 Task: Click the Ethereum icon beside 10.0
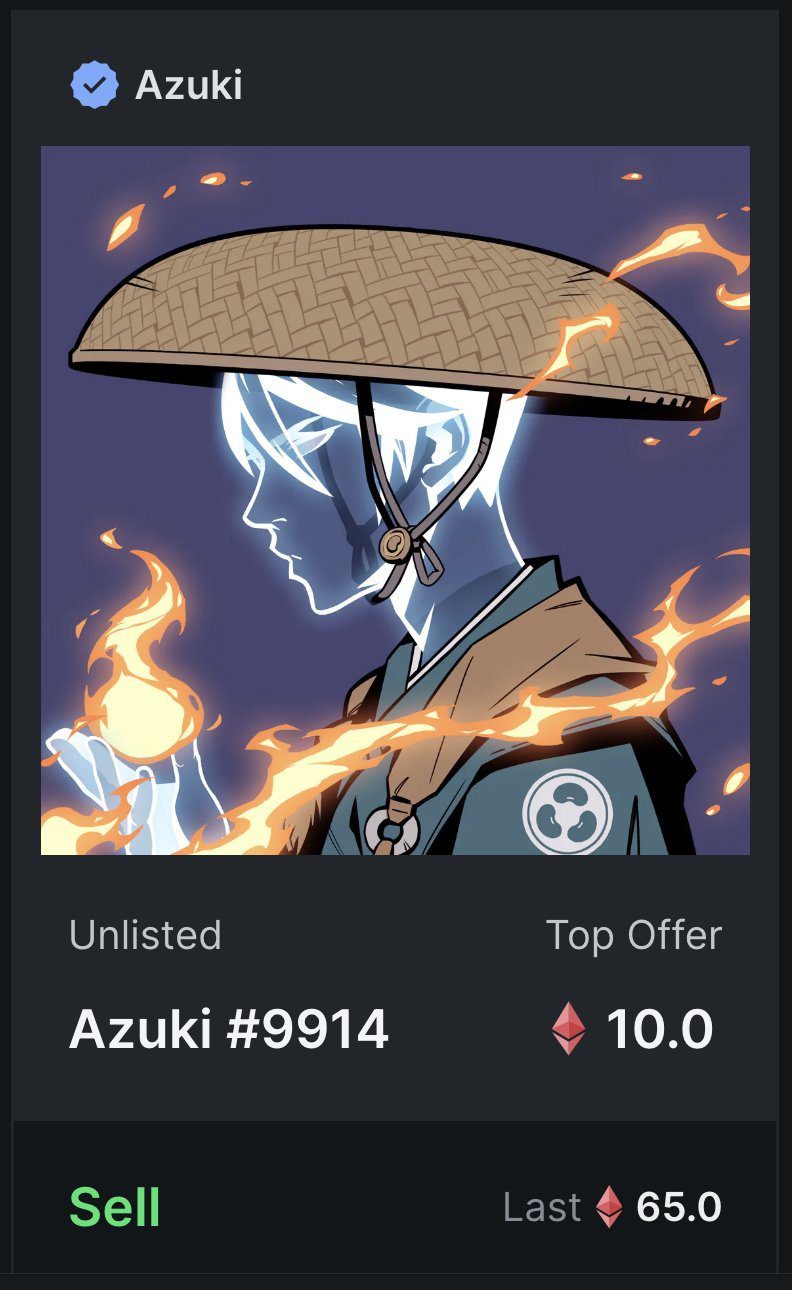tap(569, 1029)
